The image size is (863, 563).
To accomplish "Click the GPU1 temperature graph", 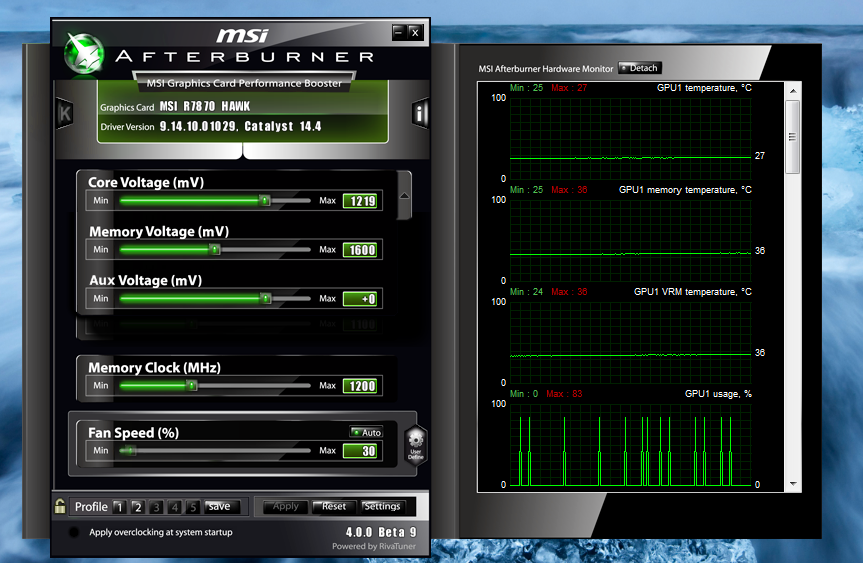I will click(x=630, y=138).
